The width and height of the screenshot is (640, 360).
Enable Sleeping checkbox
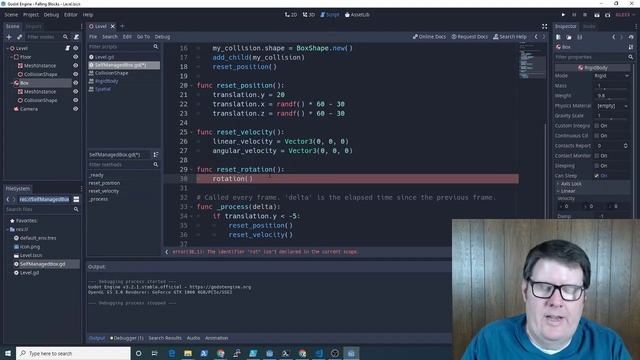597,166
